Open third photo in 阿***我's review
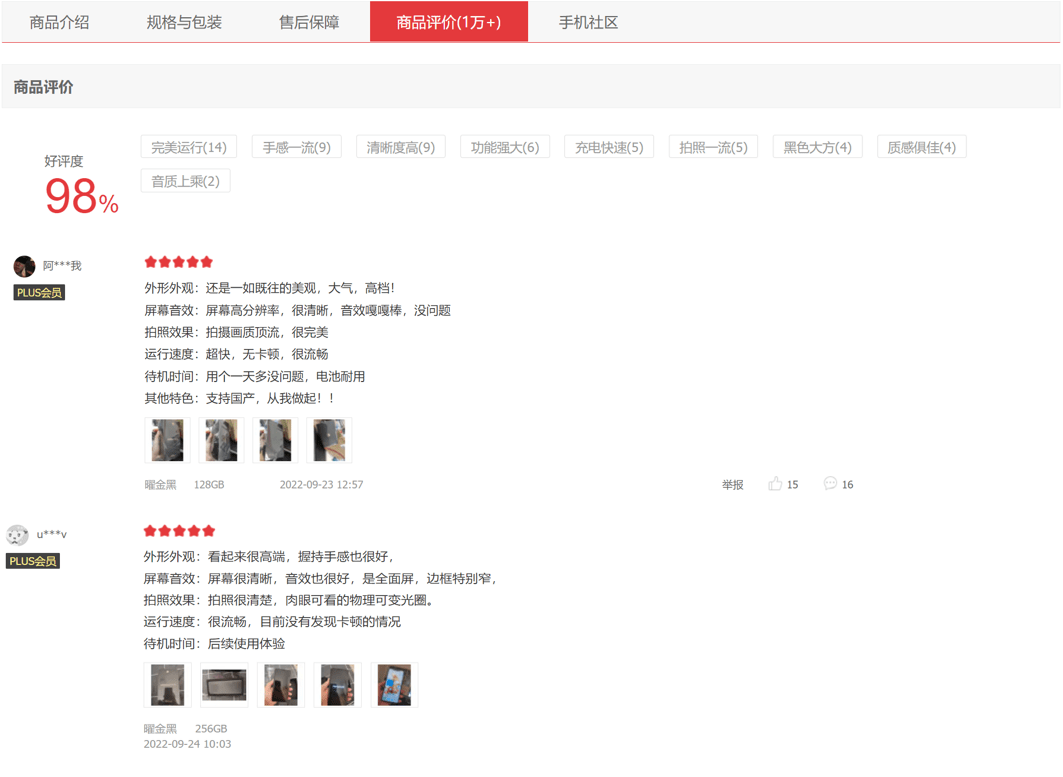 [275, 440]
